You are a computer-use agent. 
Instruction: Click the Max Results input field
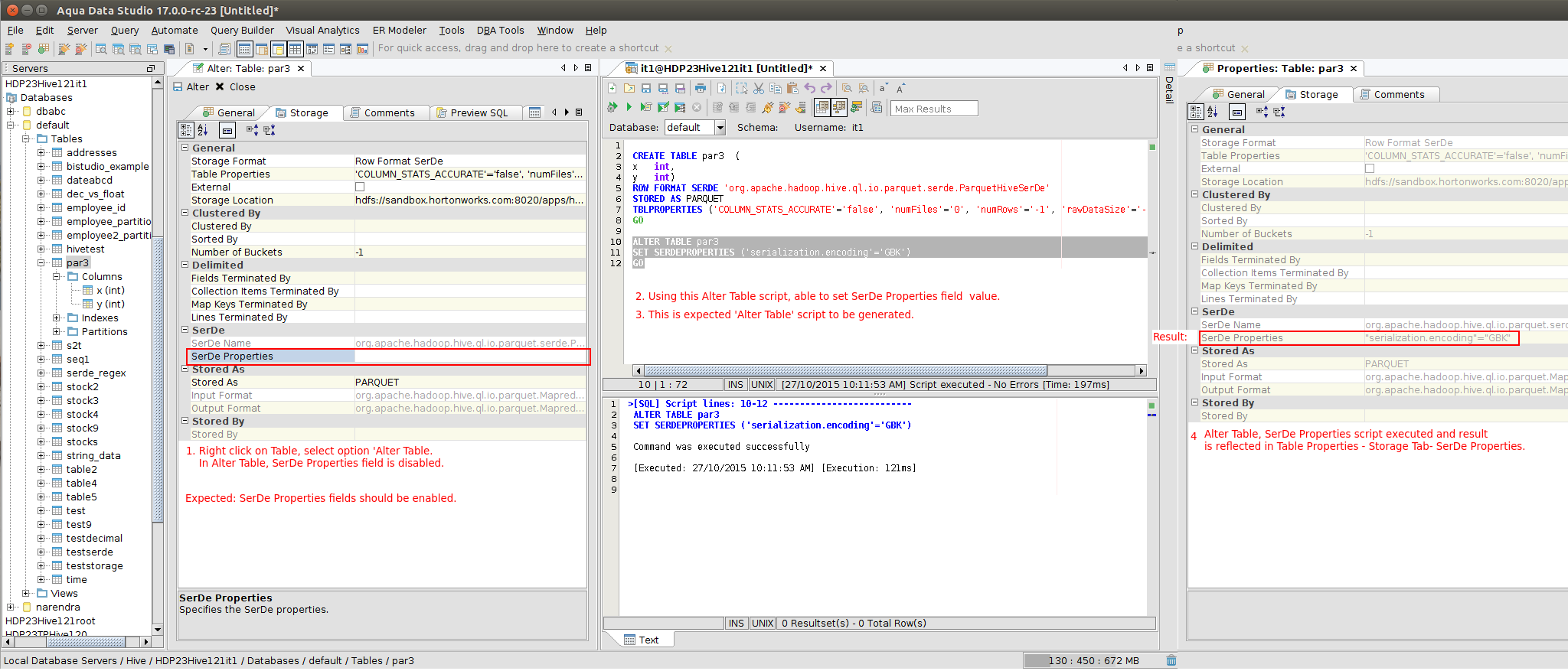(x=935, y=109)
